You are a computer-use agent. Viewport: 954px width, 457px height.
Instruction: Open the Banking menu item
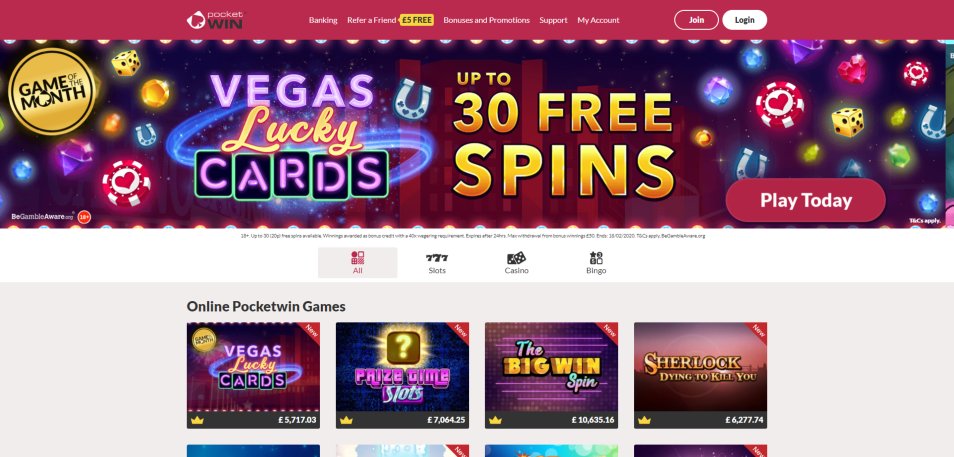tap(322, 20)
